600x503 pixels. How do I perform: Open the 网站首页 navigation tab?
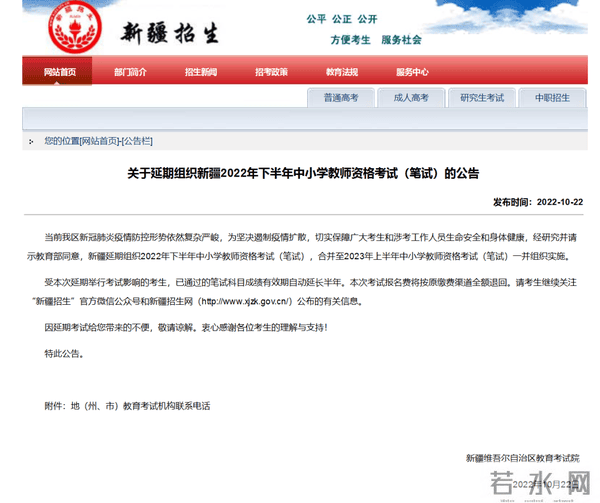(x=59, y=72)
